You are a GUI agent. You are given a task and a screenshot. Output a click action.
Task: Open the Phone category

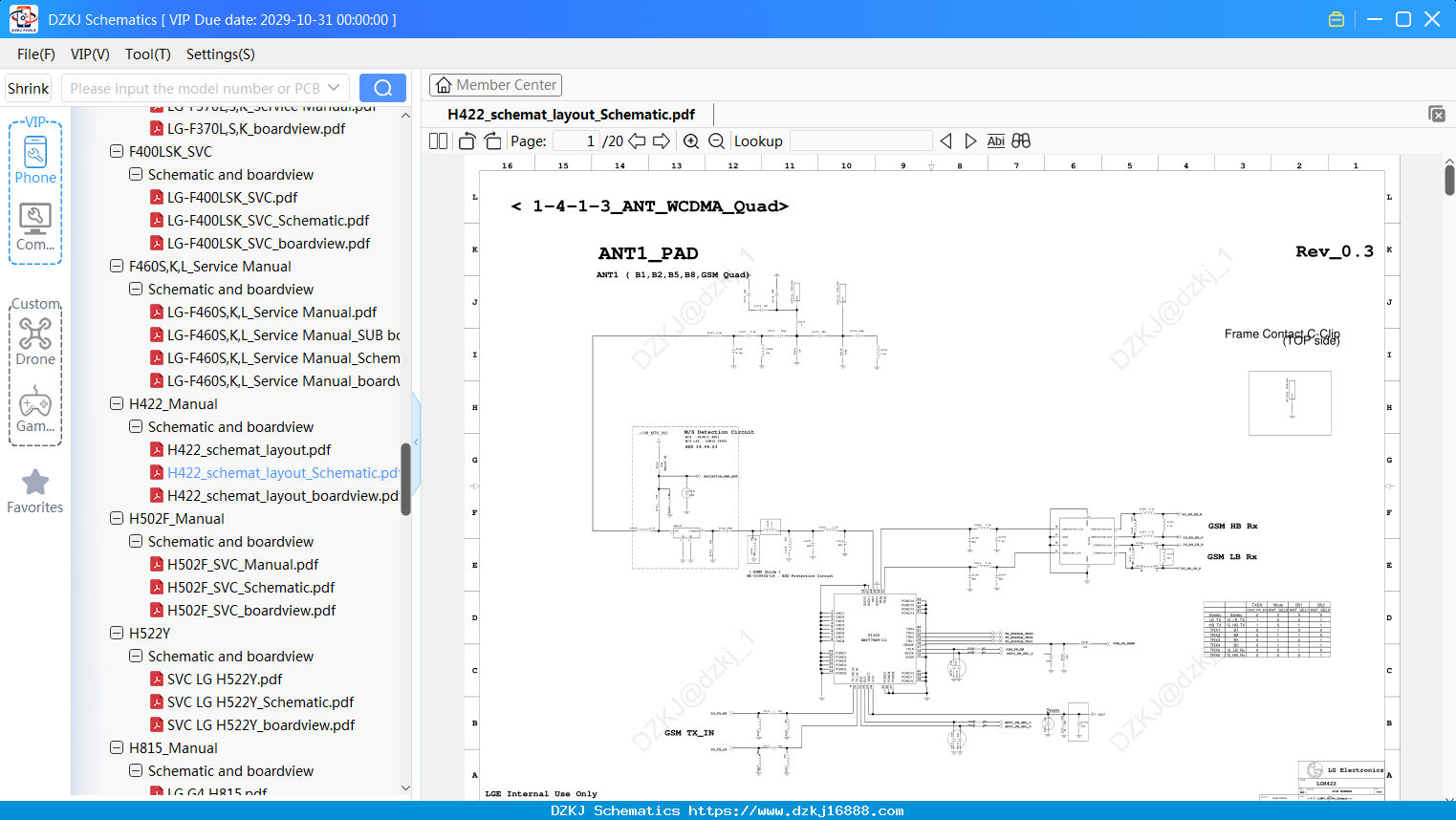click(x=35, y=161)
